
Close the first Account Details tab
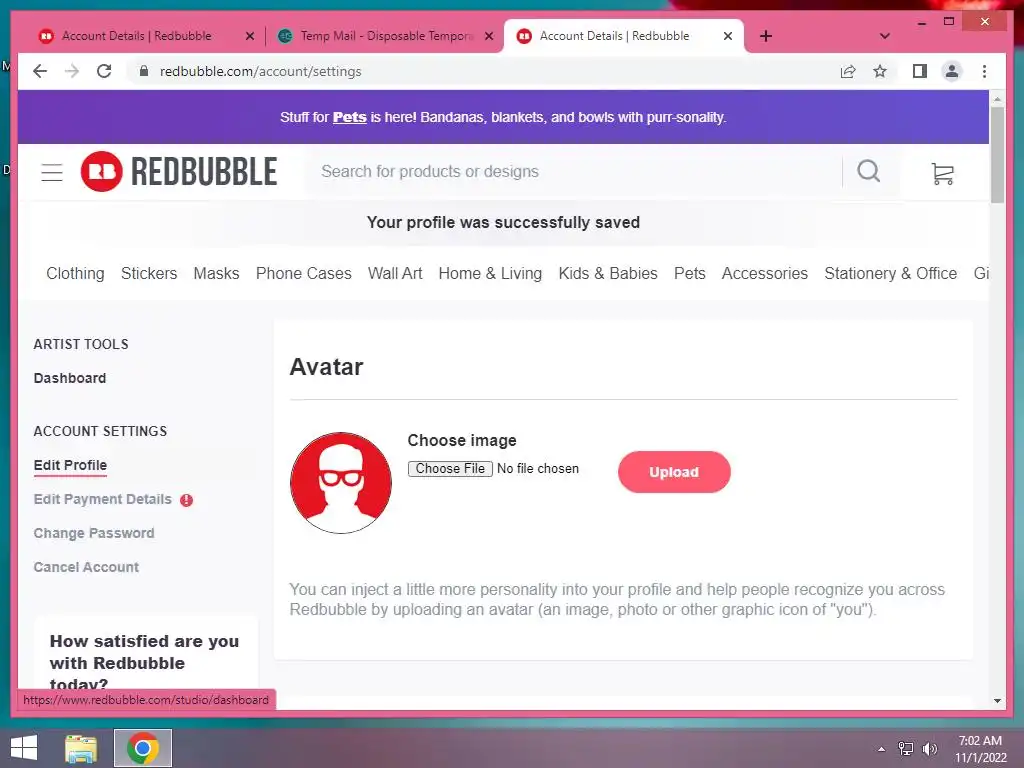pos(249,36)
